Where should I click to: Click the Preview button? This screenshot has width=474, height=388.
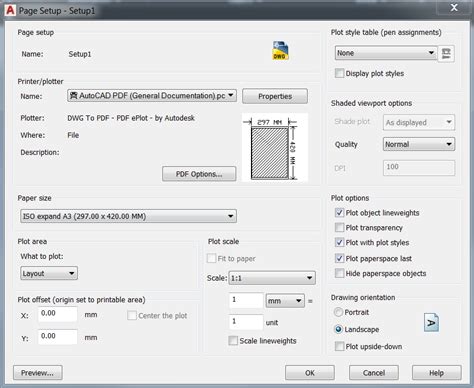point(38,373)
